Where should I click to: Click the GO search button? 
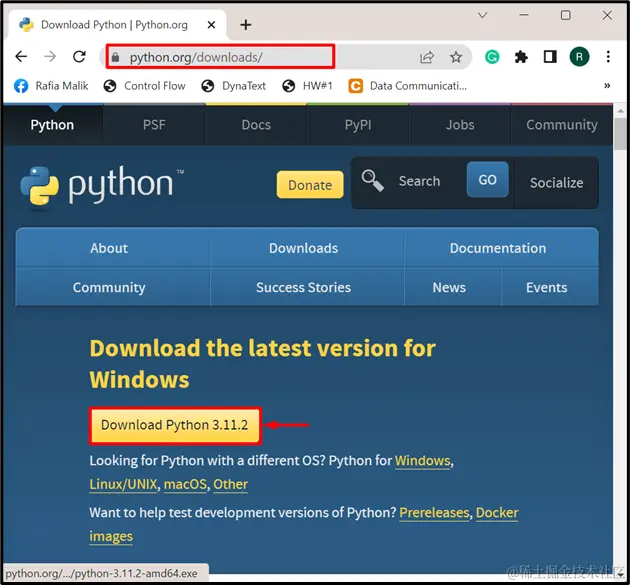click(487, 180)
